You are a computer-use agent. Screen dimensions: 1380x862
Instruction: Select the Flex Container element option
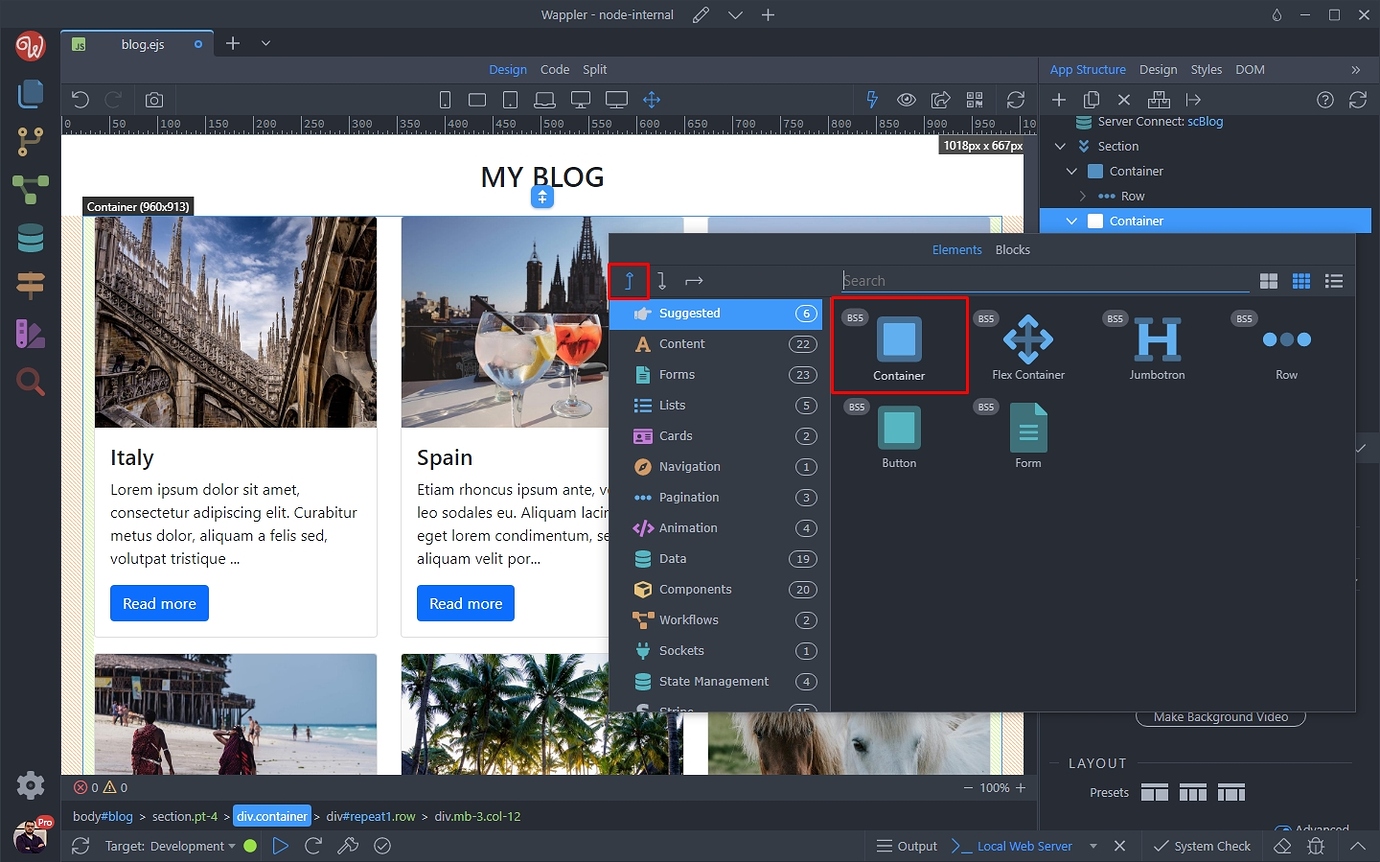click(x=1028, y=344)
